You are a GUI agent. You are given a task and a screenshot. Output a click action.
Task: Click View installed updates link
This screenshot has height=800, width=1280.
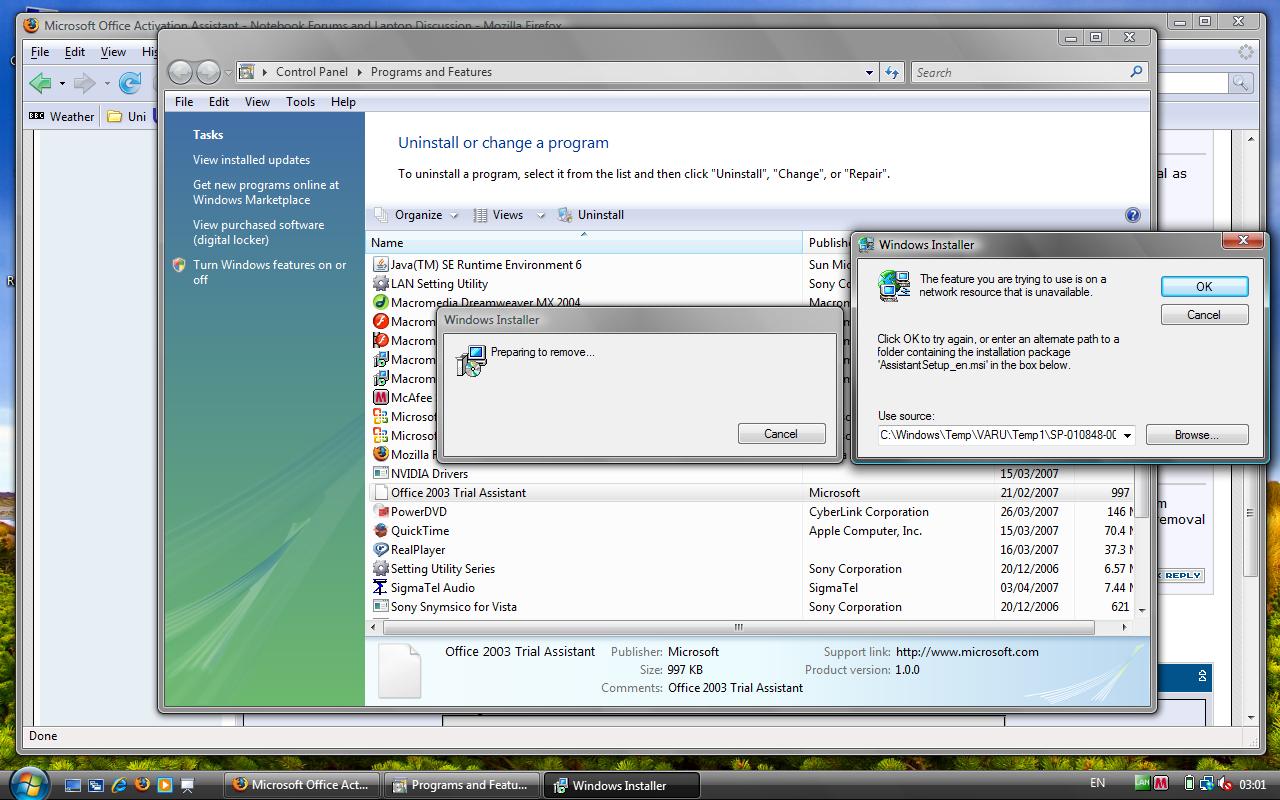coord(251,160)
